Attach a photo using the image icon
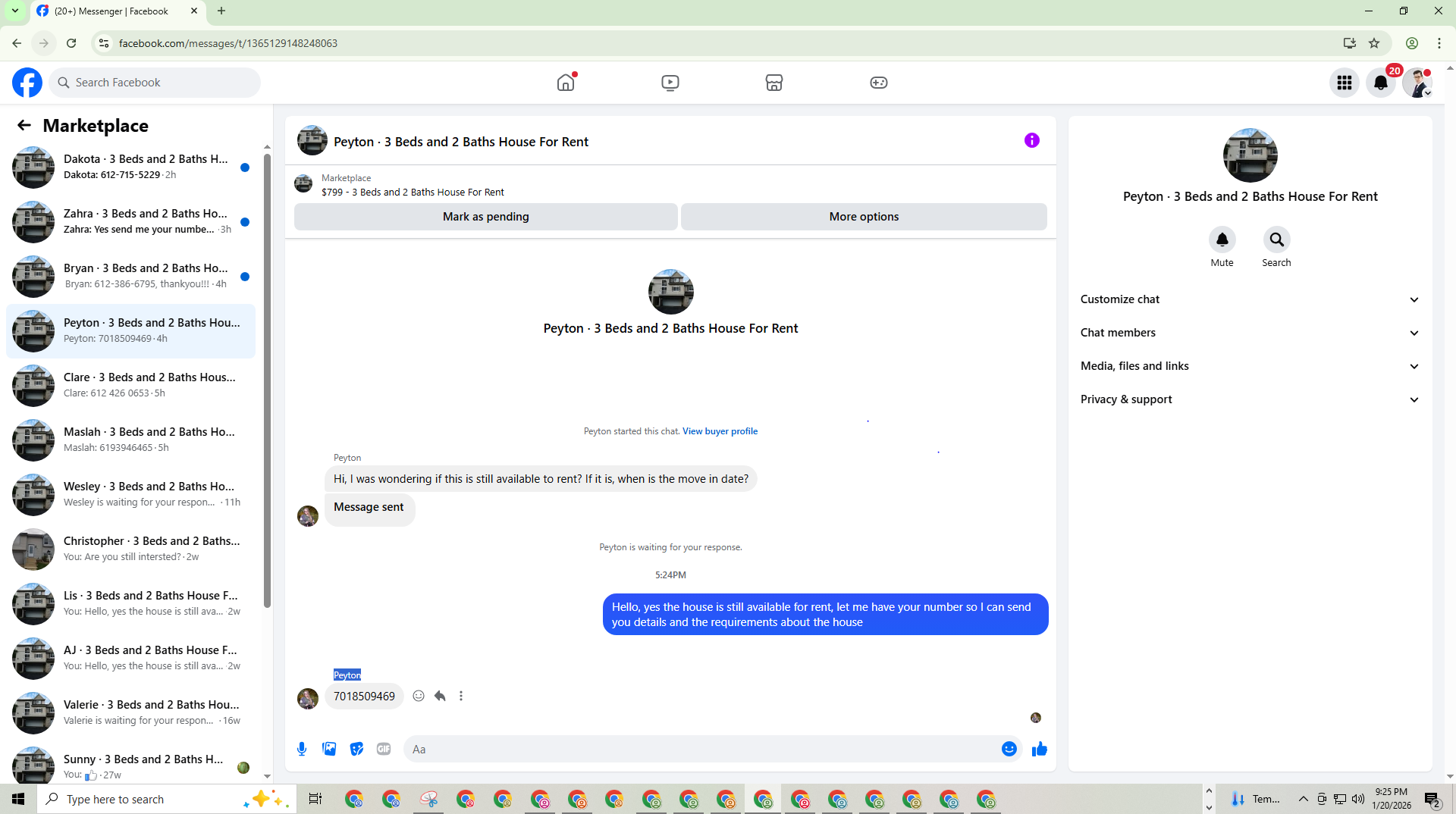Viewport: 1456px width, 814px height. click(329, 749)
